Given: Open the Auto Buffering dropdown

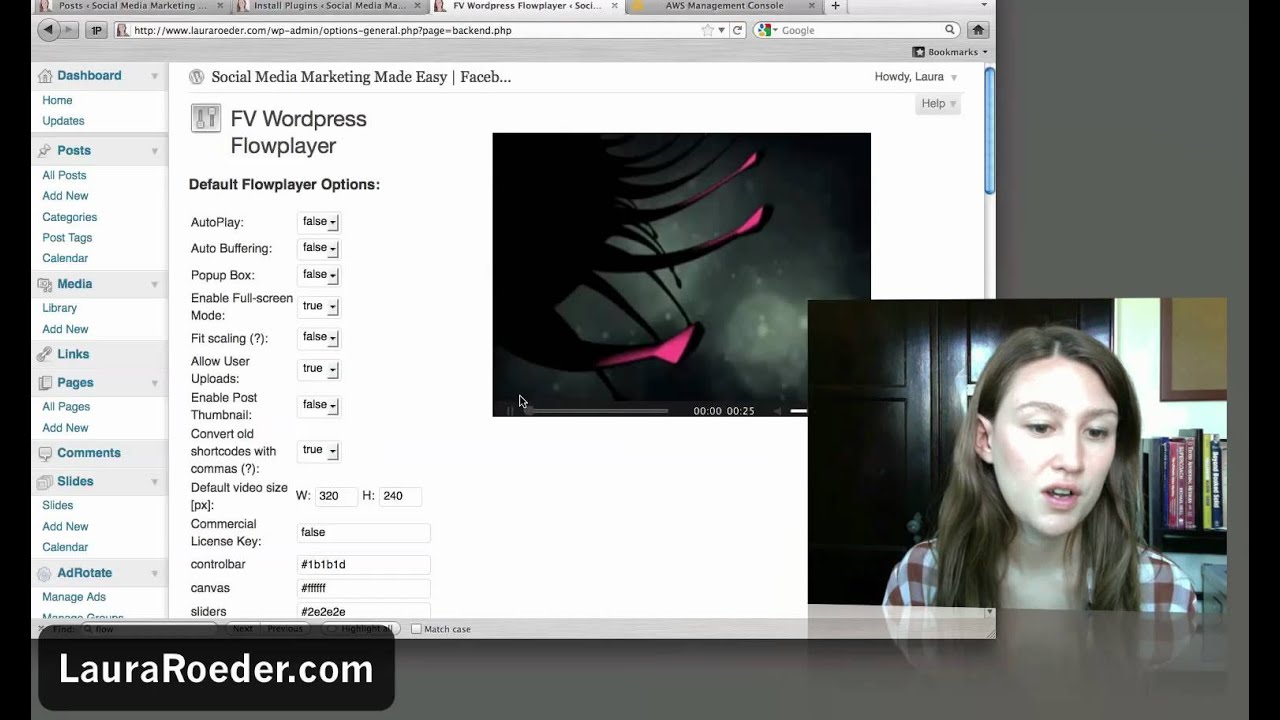Looking at the screenshot, I should point(319,248).
